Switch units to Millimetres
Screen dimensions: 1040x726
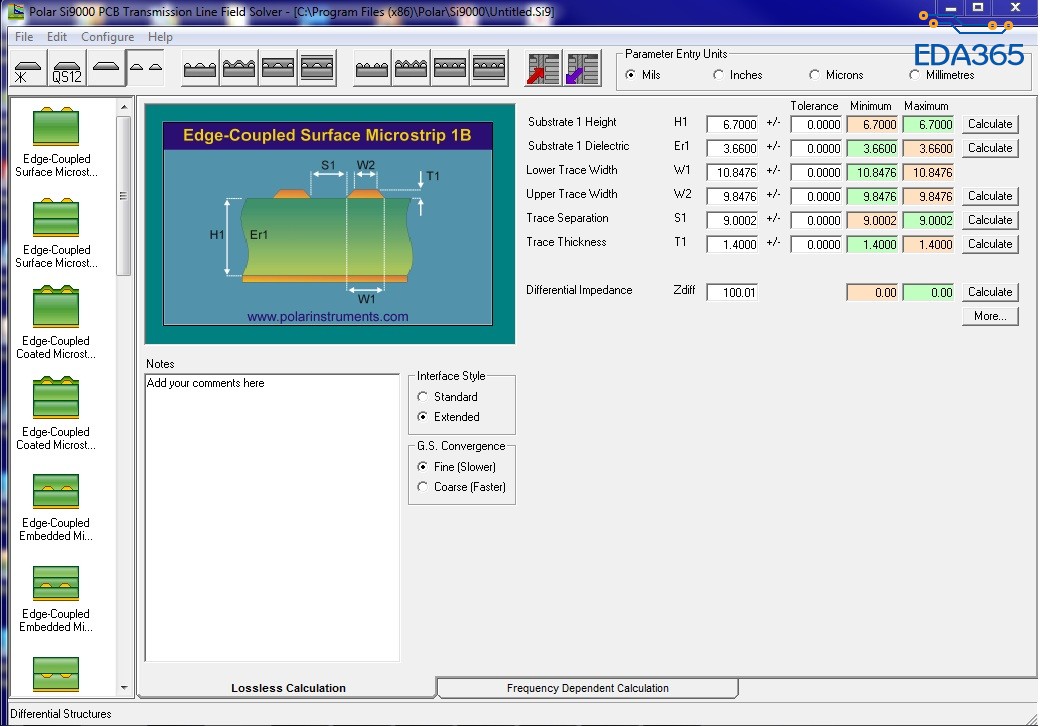click(915, 75)
